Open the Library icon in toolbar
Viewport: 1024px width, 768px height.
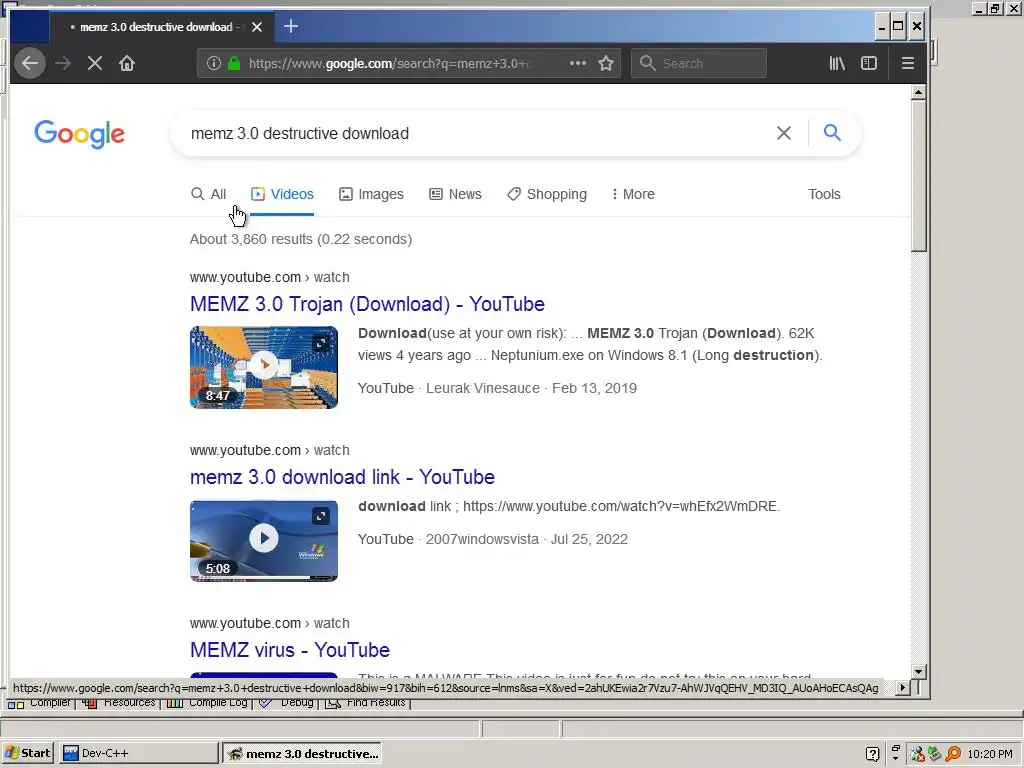pyautogui.click(x=837, y=63)
